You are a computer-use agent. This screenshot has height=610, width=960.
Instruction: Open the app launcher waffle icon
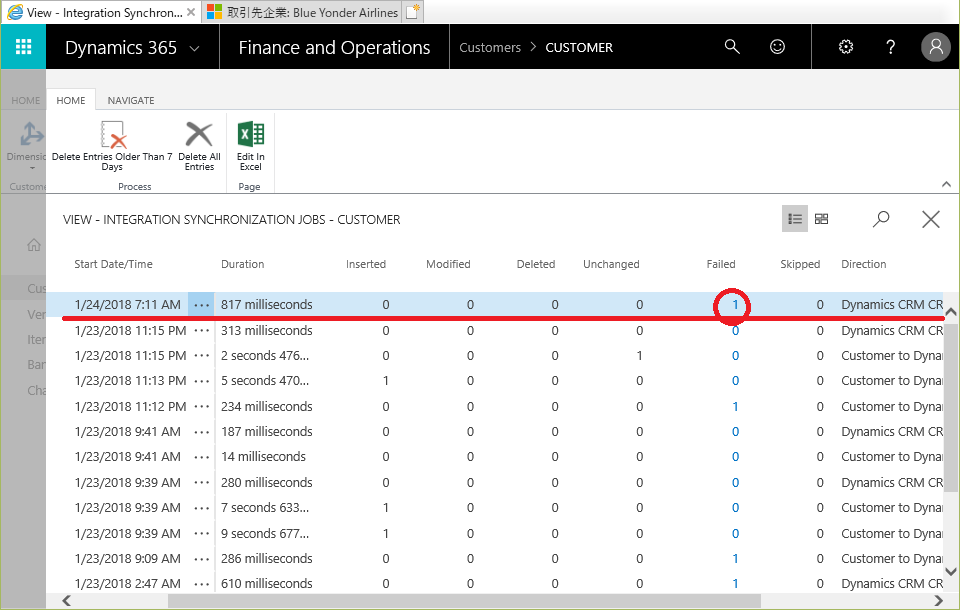coord(23,47)
